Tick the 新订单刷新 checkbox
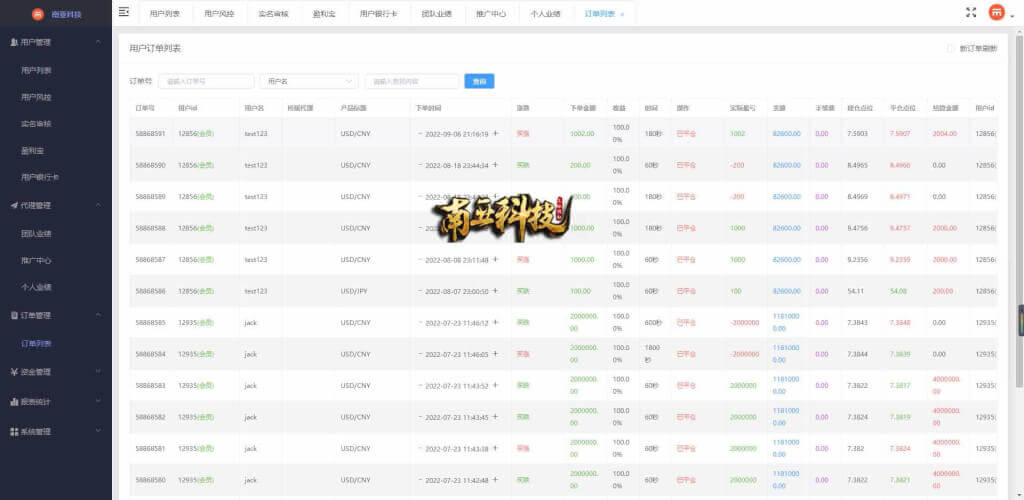1024x500 pixels. (x=950, y=48)
